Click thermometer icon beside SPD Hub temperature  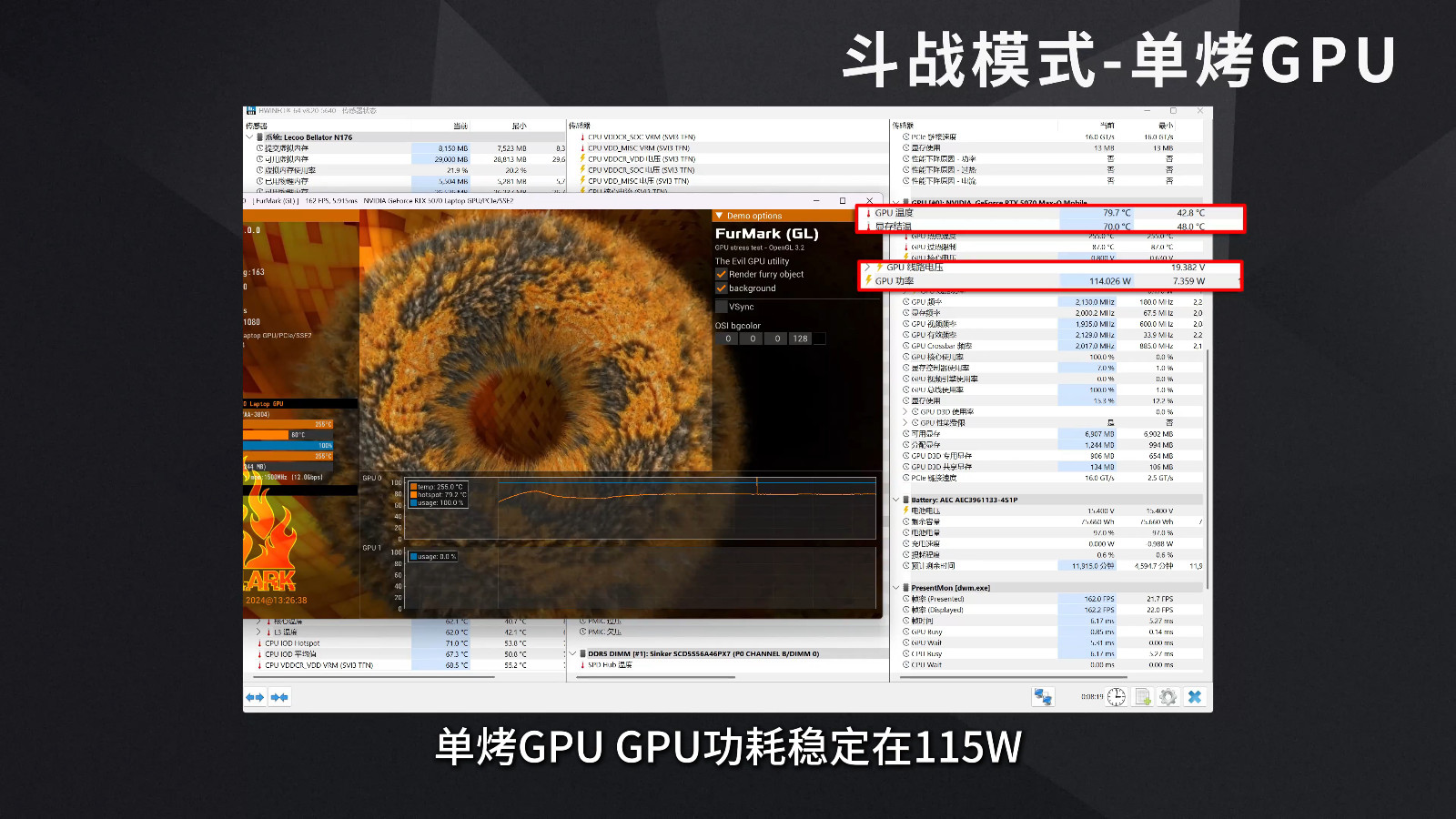click(x=582, y=665)
